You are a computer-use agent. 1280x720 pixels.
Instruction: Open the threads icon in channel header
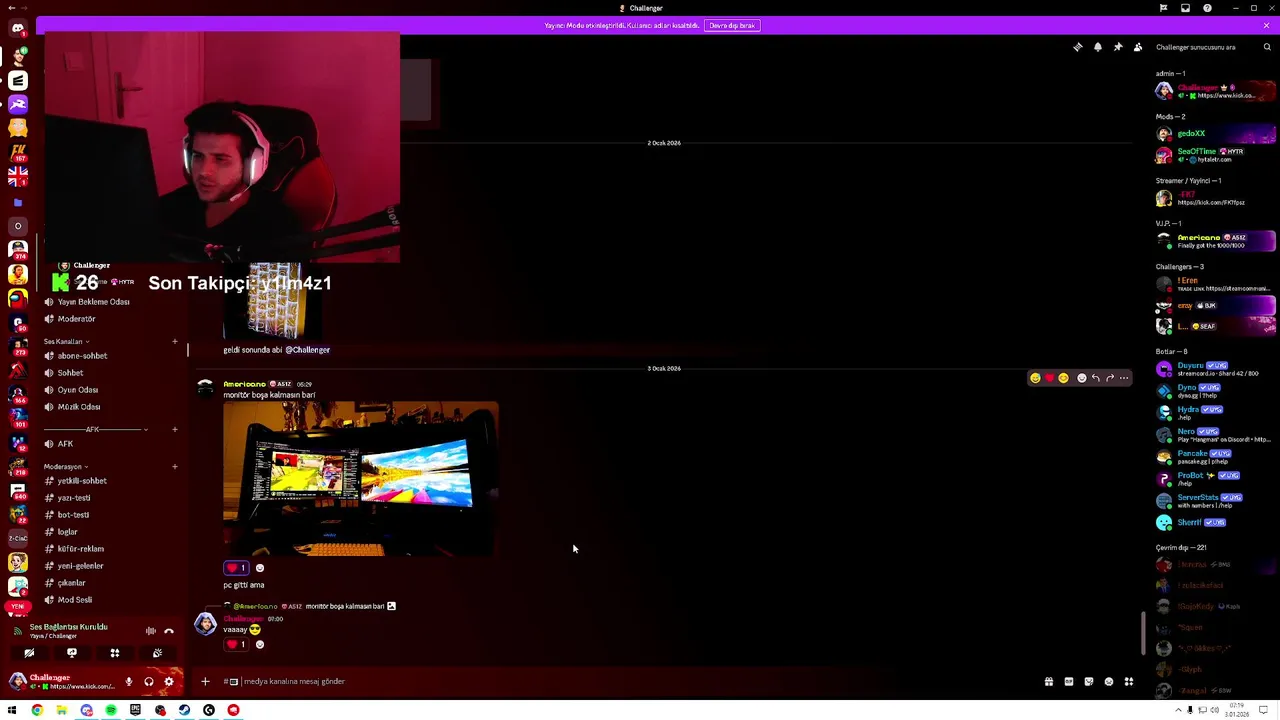(x=1078, y=47)
